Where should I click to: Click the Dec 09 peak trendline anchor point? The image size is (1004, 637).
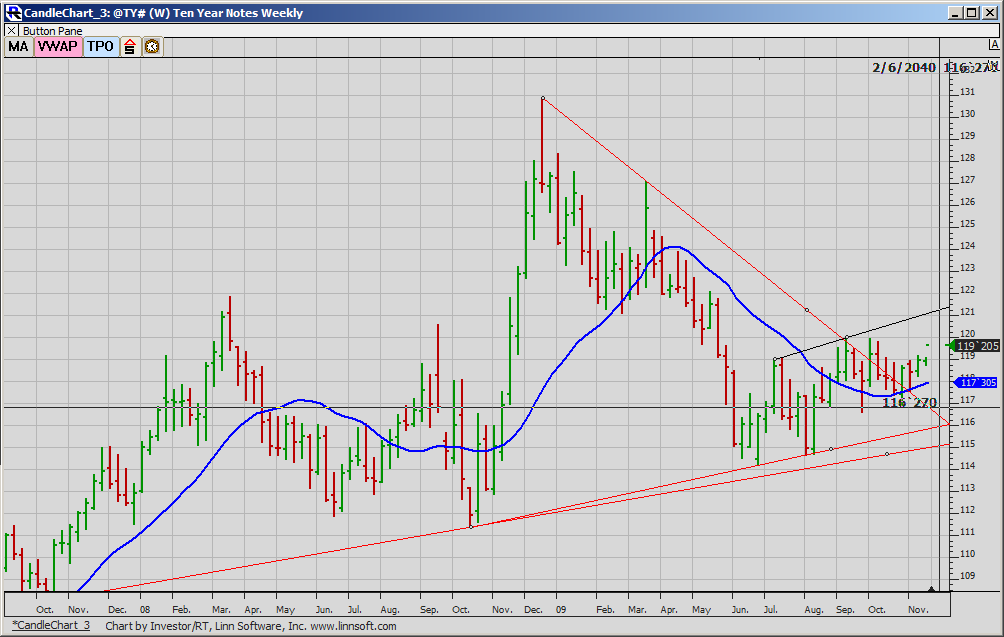542,98
